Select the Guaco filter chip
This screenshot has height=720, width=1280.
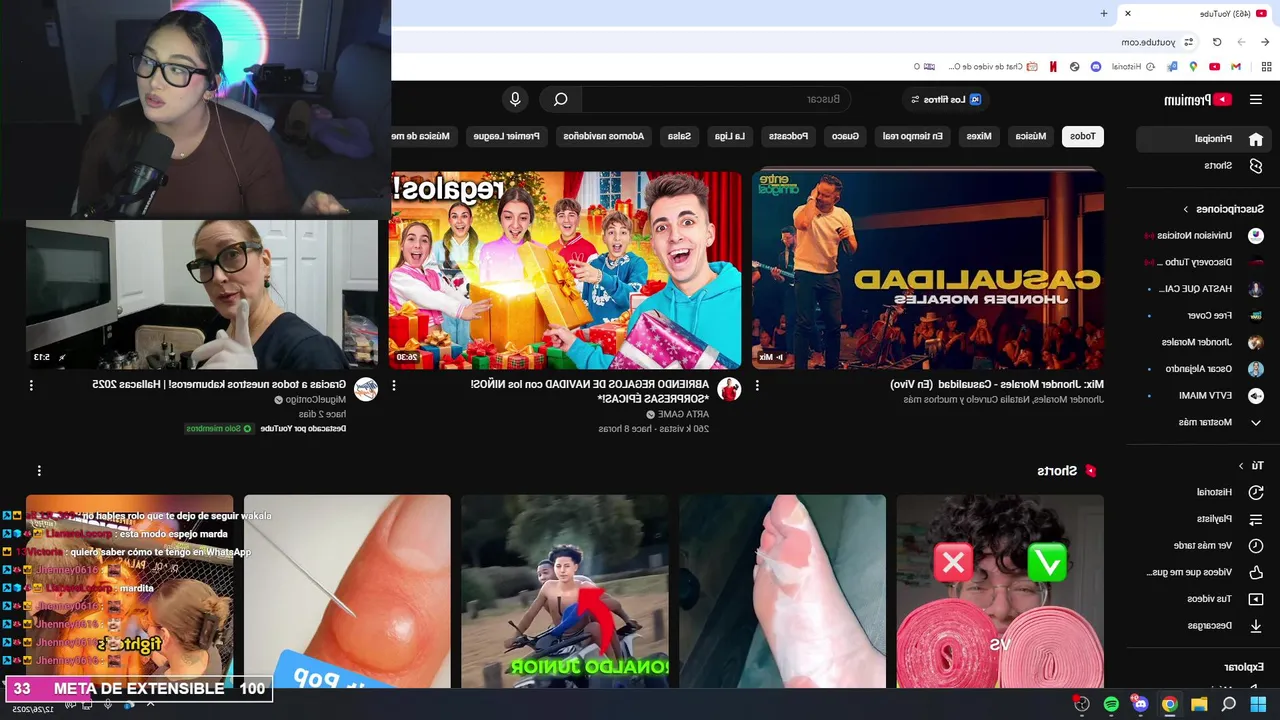845,136
